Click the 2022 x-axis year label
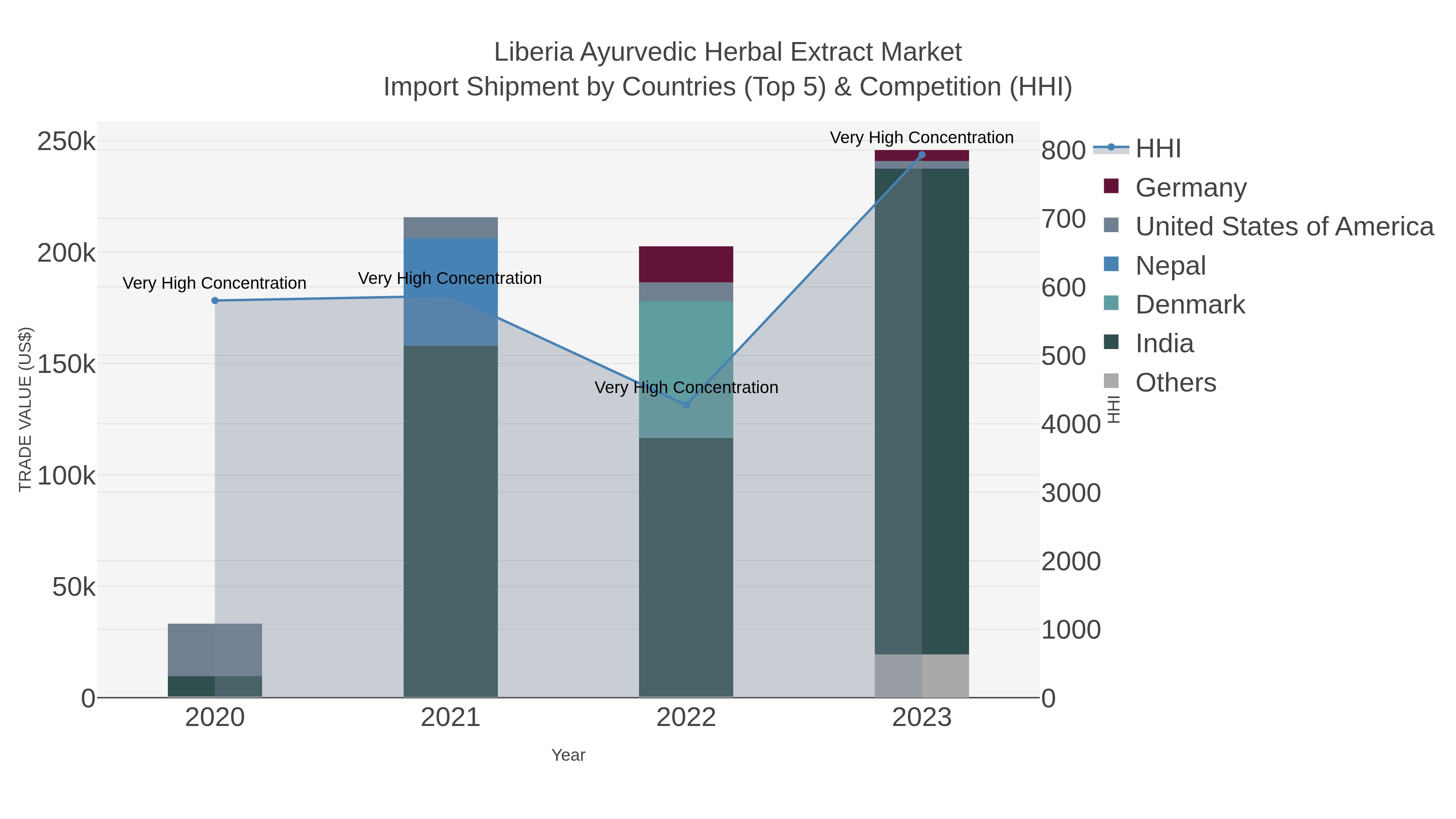 (x=686, y=718)
